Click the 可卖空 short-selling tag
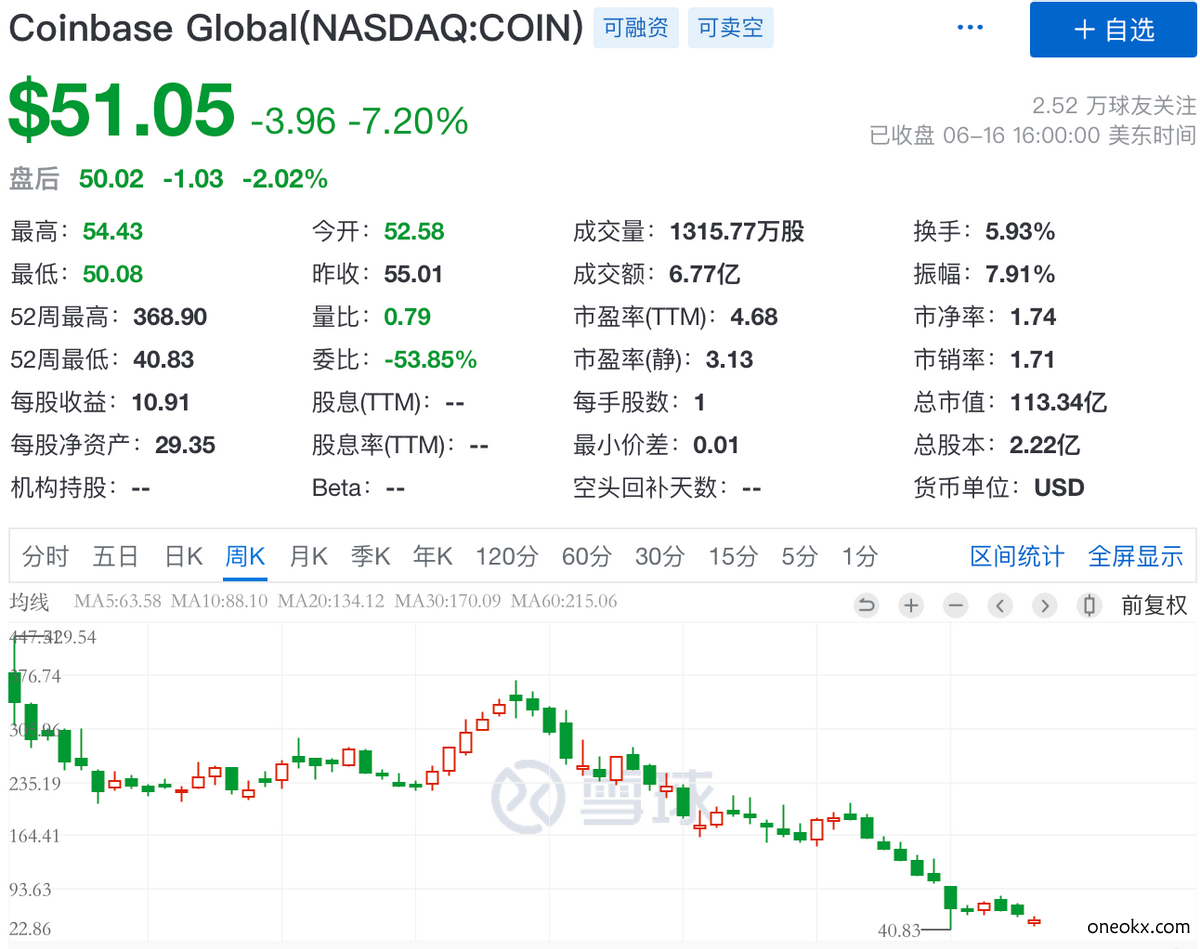The width and height of the screenshot is (1200, 949). tap(731, 28)
